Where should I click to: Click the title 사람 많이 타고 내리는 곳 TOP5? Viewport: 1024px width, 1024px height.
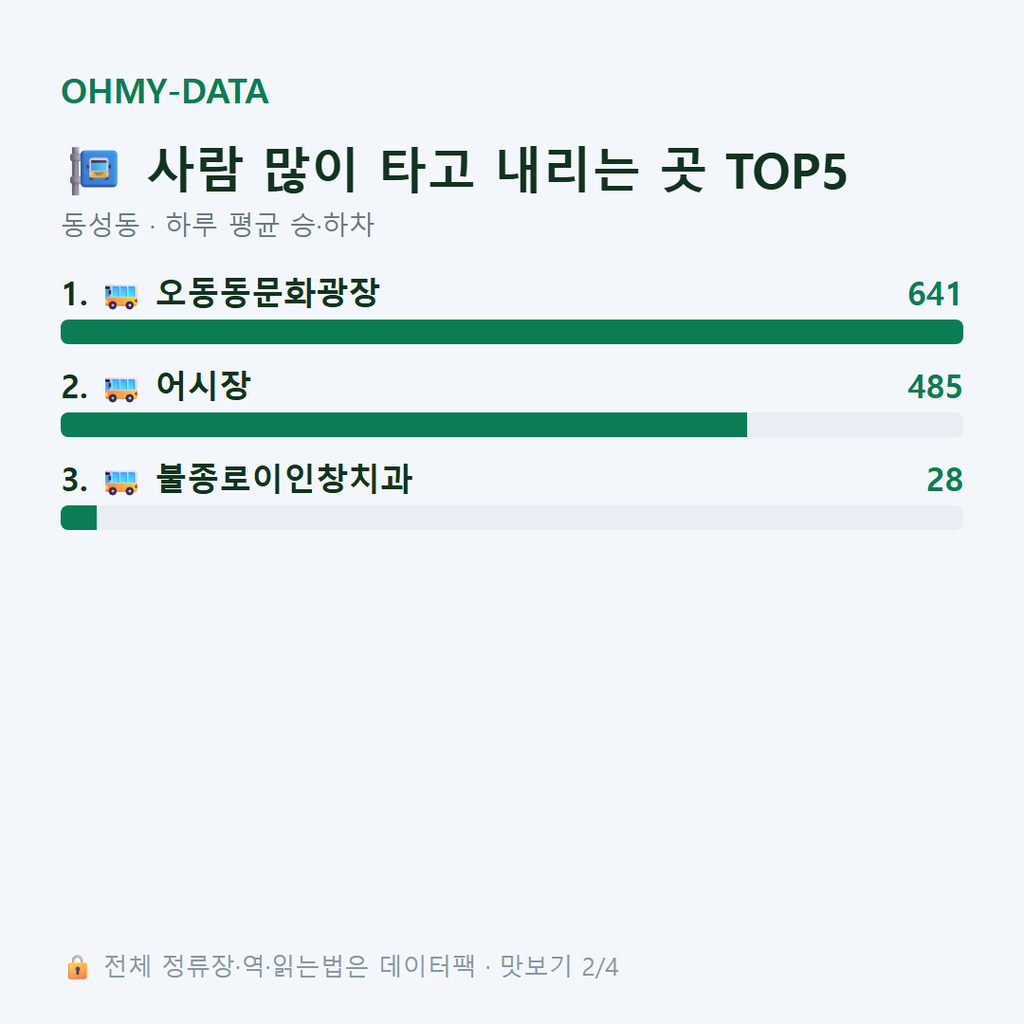[498, 170]
